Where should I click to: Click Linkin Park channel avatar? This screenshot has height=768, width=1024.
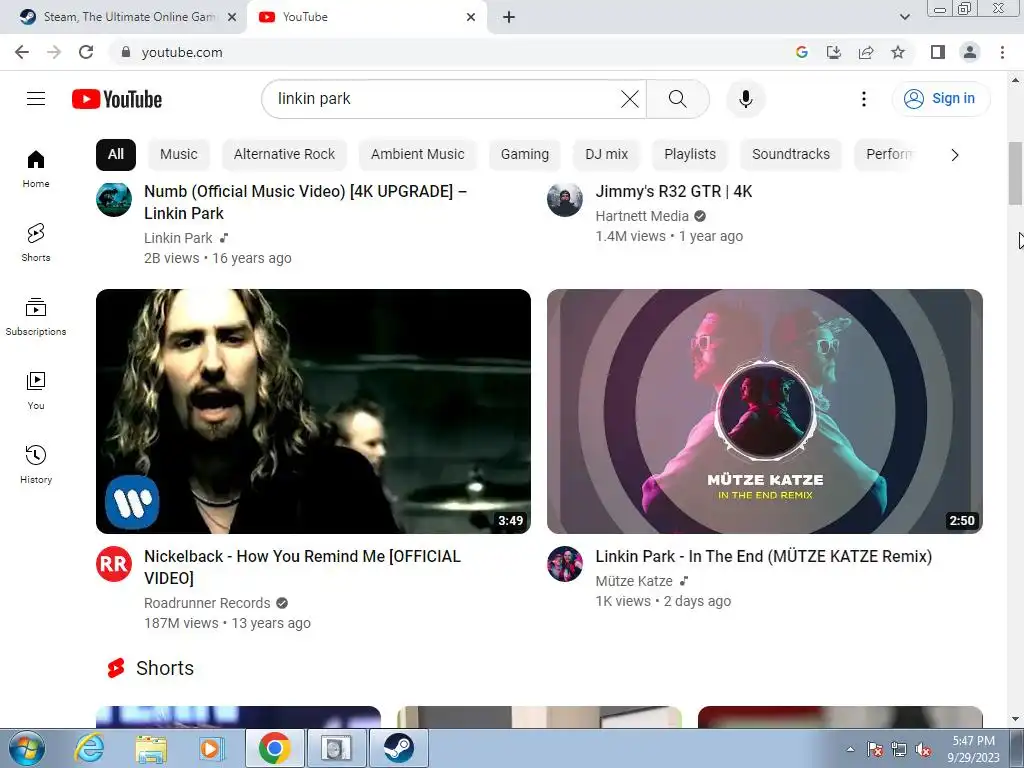pyautogui.click(x=114, y=199)
